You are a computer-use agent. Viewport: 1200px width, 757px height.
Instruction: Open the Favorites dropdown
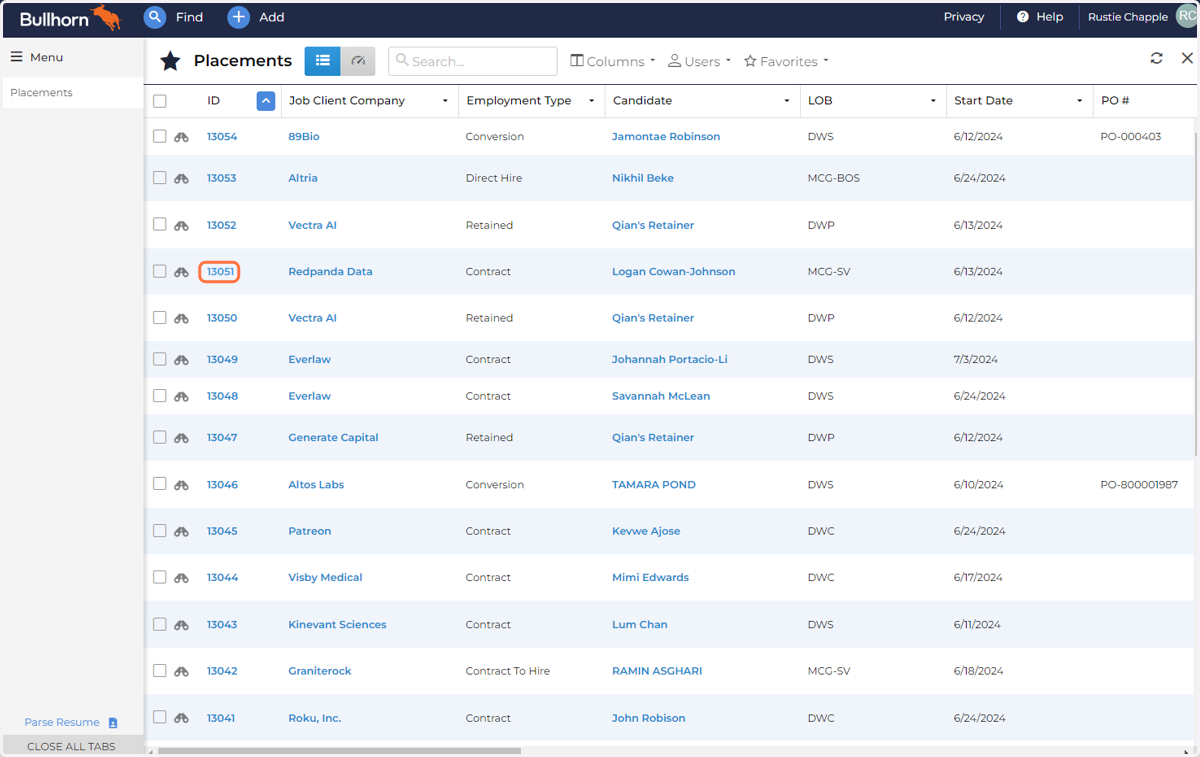click(x=786, y=61)
